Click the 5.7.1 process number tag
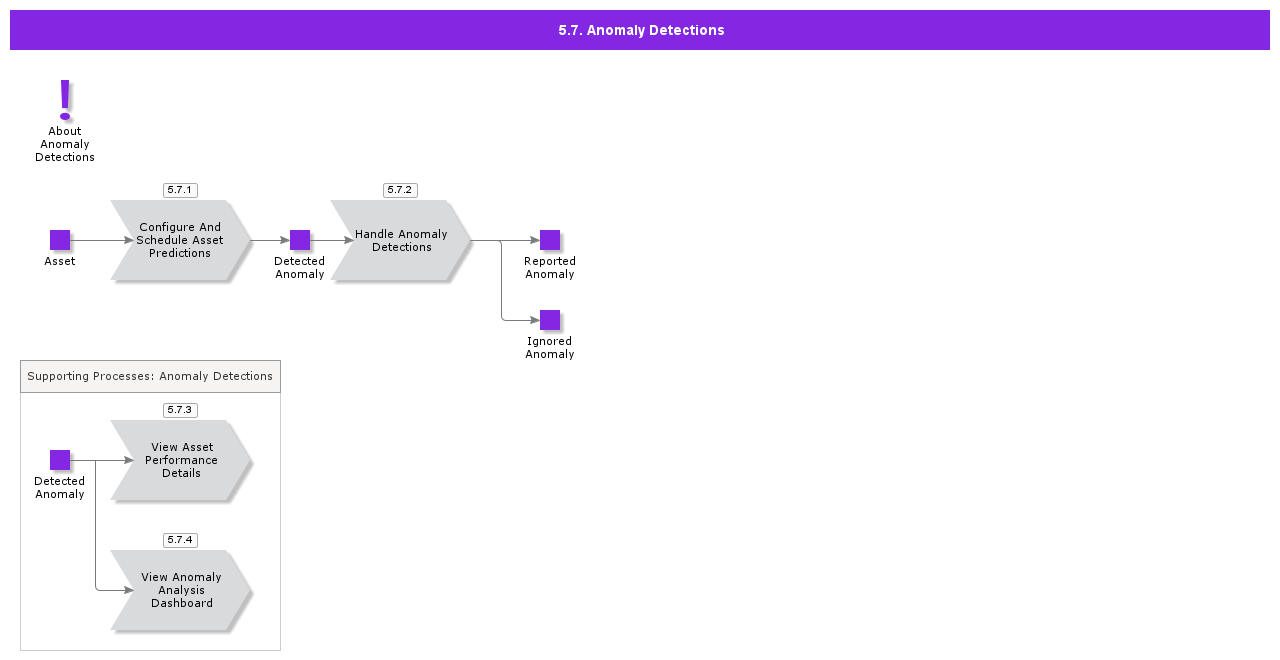This screenshot has width=1280, height=660. [x=180, y=190]
